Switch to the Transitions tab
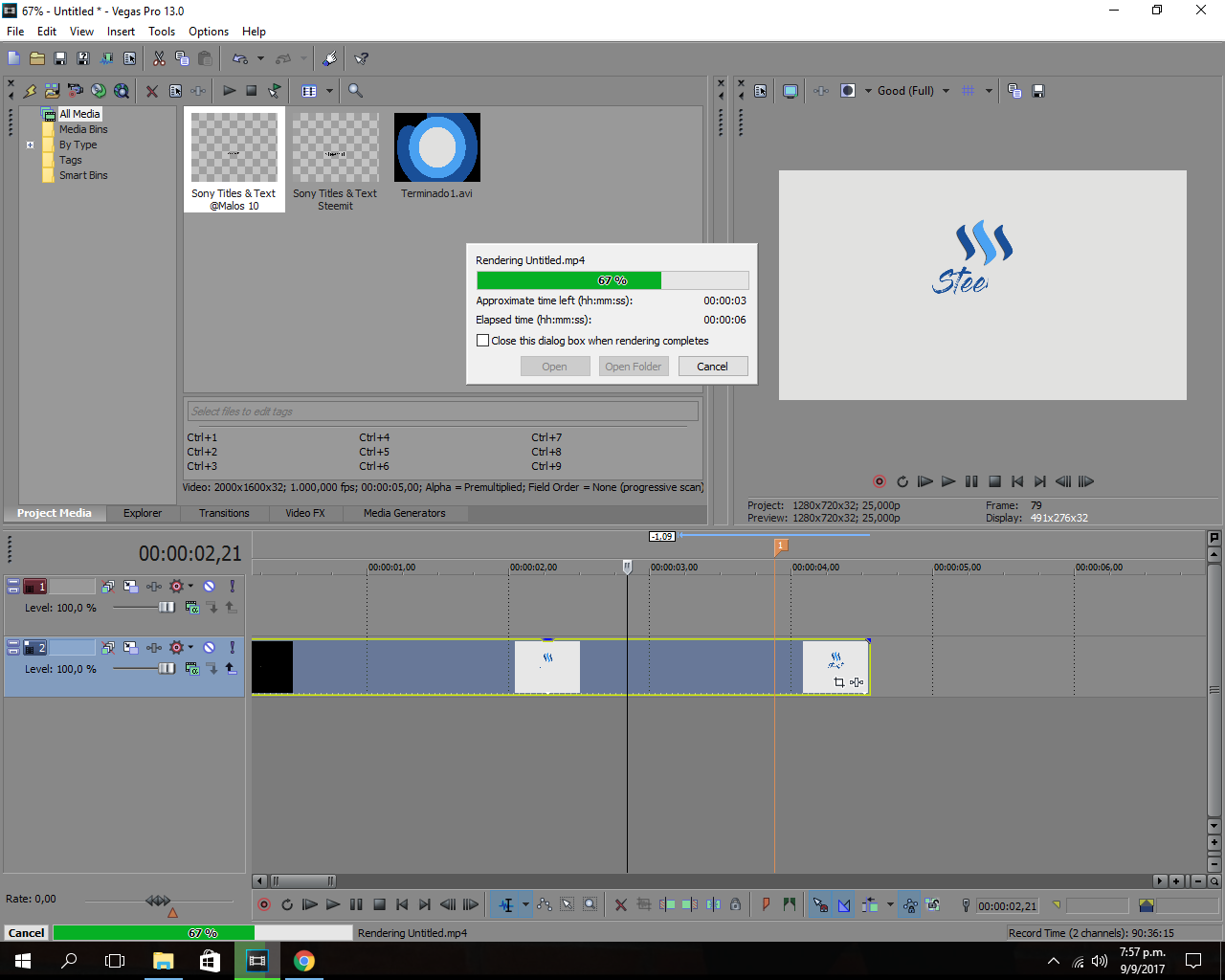The width and height of the screenshot is (1225, 980). (x=224, y=513)
